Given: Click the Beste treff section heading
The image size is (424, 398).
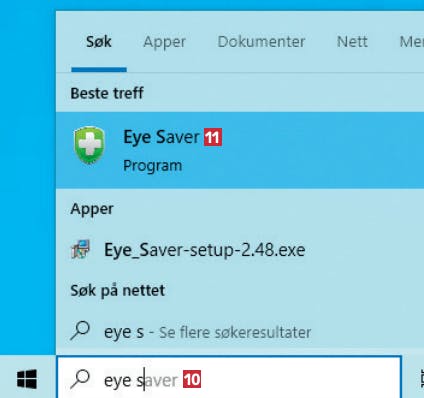Looking at the screenshot, I should coord(107,93).
